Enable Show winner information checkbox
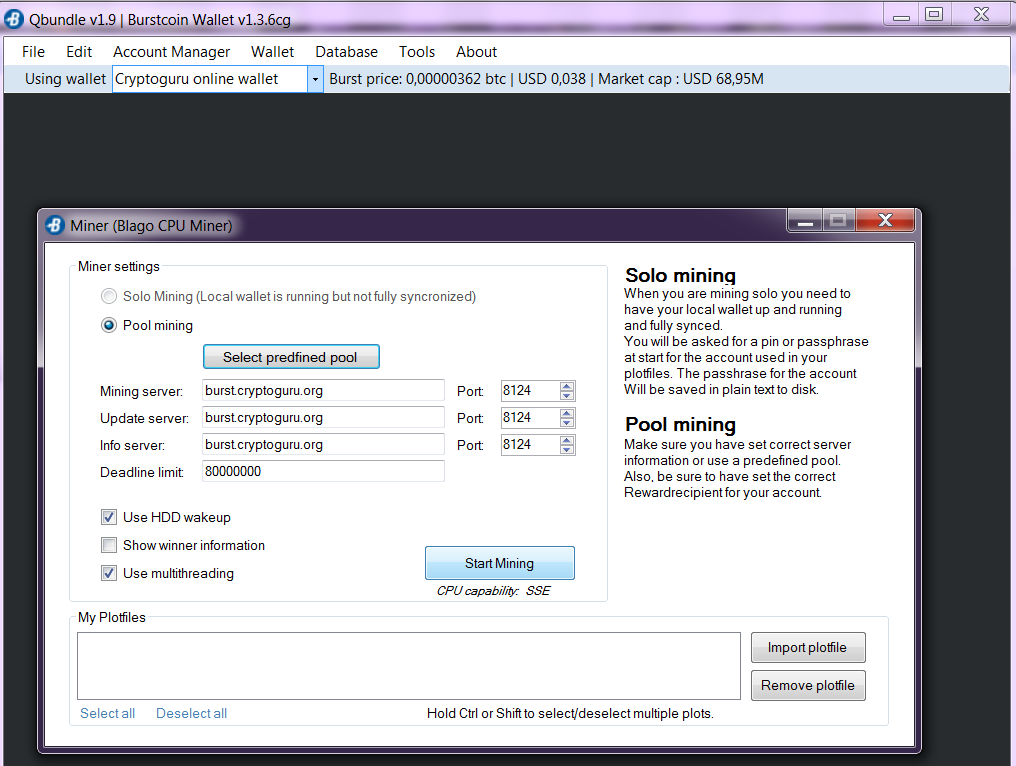The width and height of the screenshot is (1016, 766). pyautogui.click(x=109, y=545)
